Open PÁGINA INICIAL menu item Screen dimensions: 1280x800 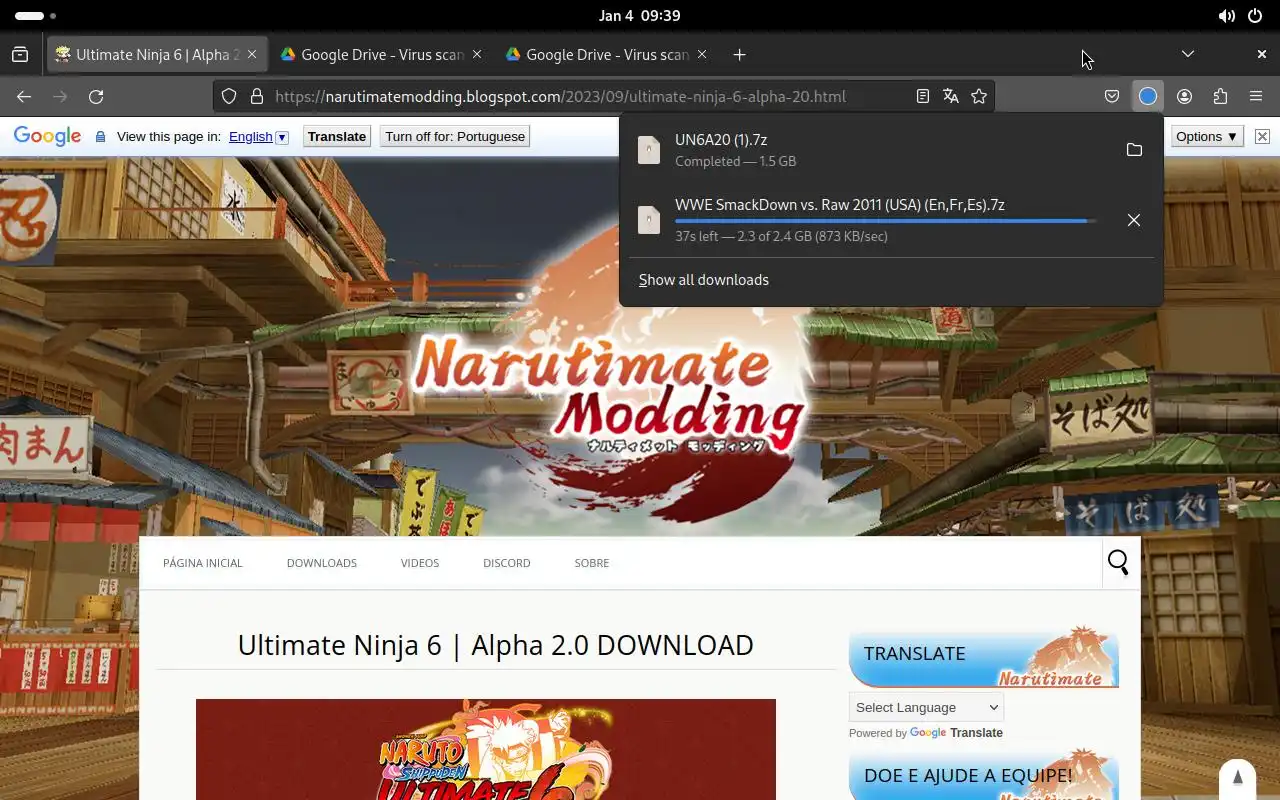click(203, 563)
